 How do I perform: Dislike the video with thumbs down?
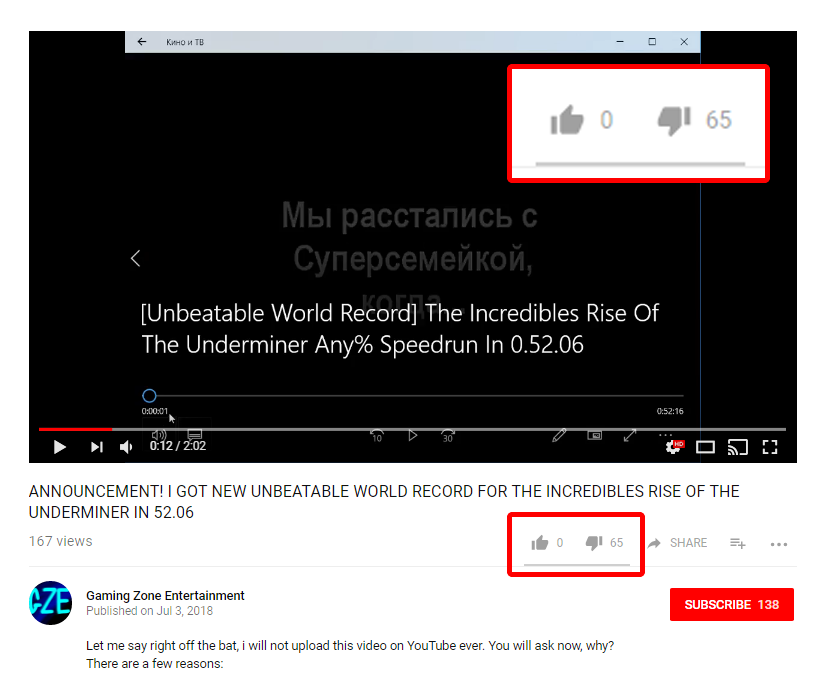(x=594, y=543)
